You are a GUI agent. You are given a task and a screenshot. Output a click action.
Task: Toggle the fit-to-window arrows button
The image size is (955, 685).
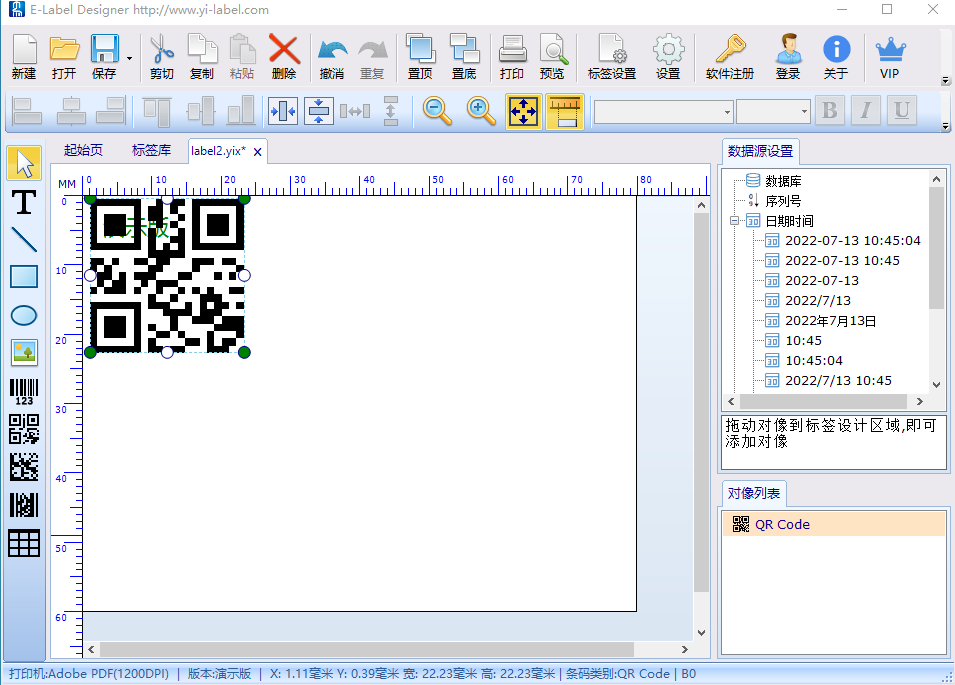point(524,111)
